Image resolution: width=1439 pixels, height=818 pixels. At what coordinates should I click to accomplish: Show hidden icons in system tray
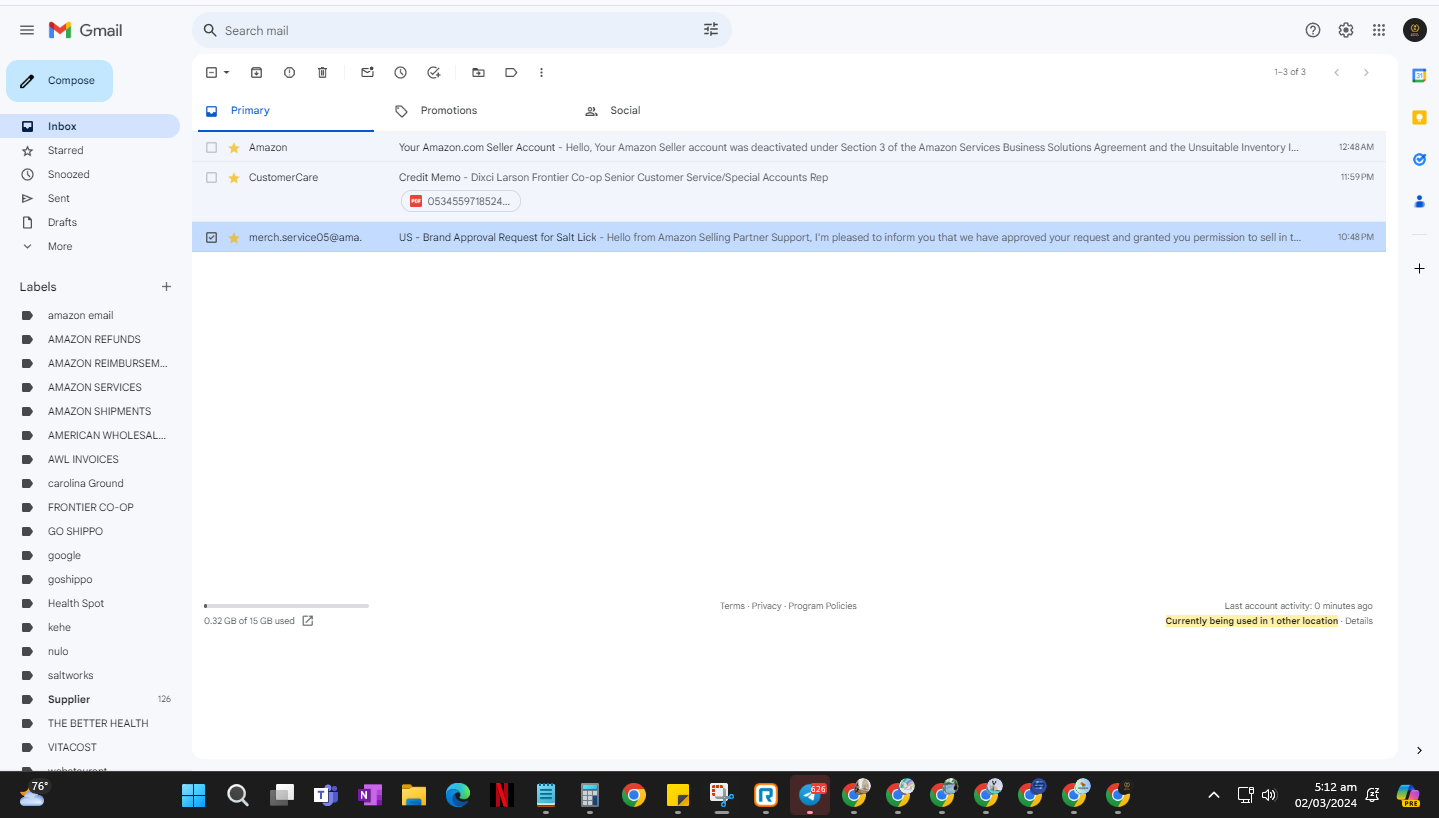pyautogui.click(x=1214, y=795)
